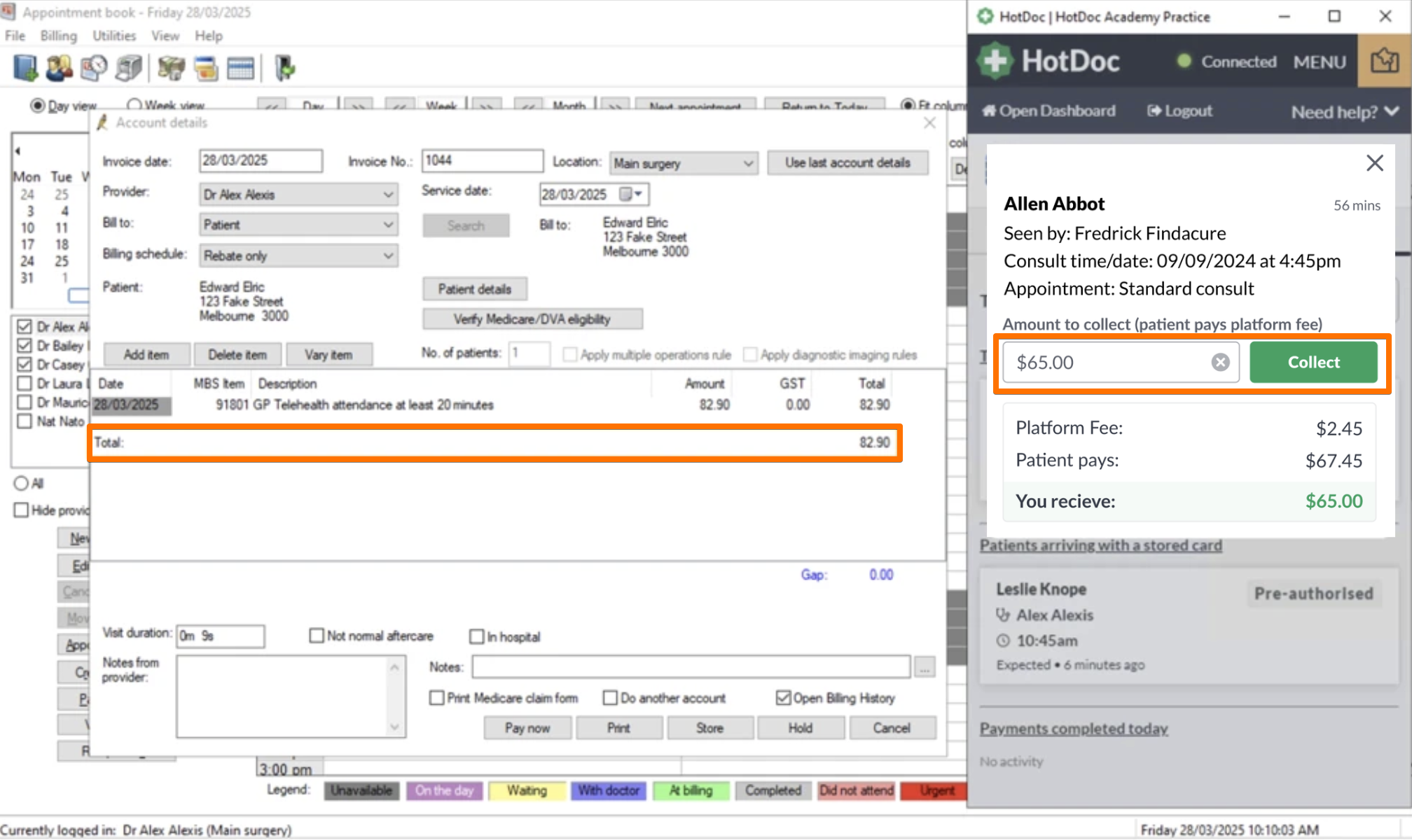The image size is (1412, 840).
Task: Open the banknotes toolbar icon
Action: coord(171,68)
